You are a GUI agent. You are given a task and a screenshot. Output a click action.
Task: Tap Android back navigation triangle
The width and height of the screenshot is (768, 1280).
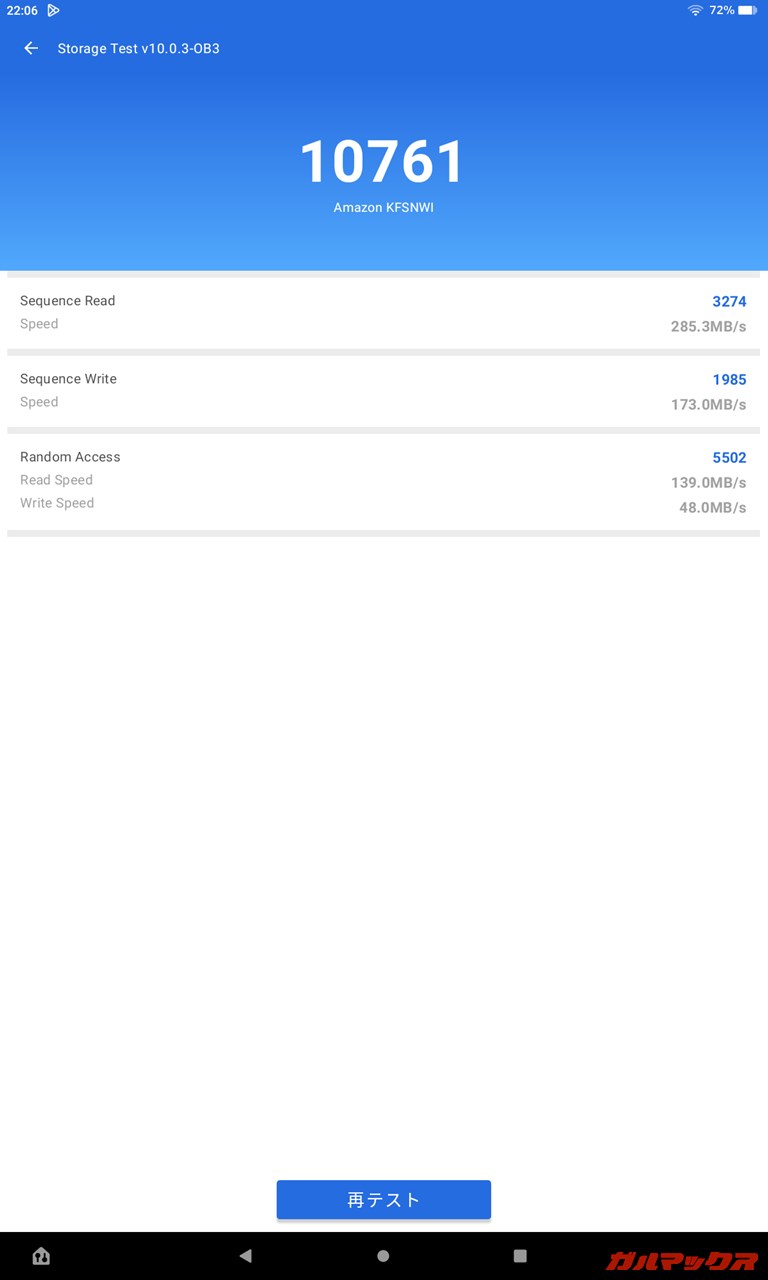(x=245, y=1256)
